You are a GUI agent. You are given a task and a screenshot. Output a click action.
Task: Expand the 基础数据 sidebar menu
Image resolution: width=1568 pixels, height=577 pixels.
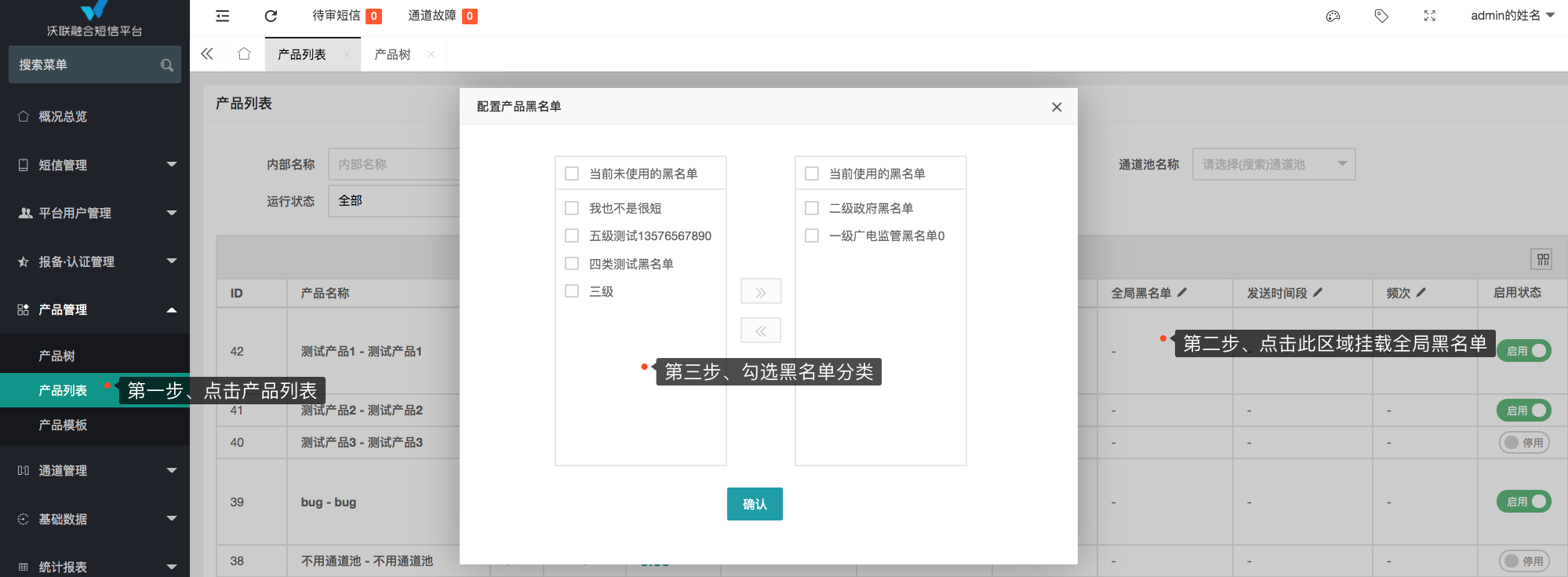point(95,519)
